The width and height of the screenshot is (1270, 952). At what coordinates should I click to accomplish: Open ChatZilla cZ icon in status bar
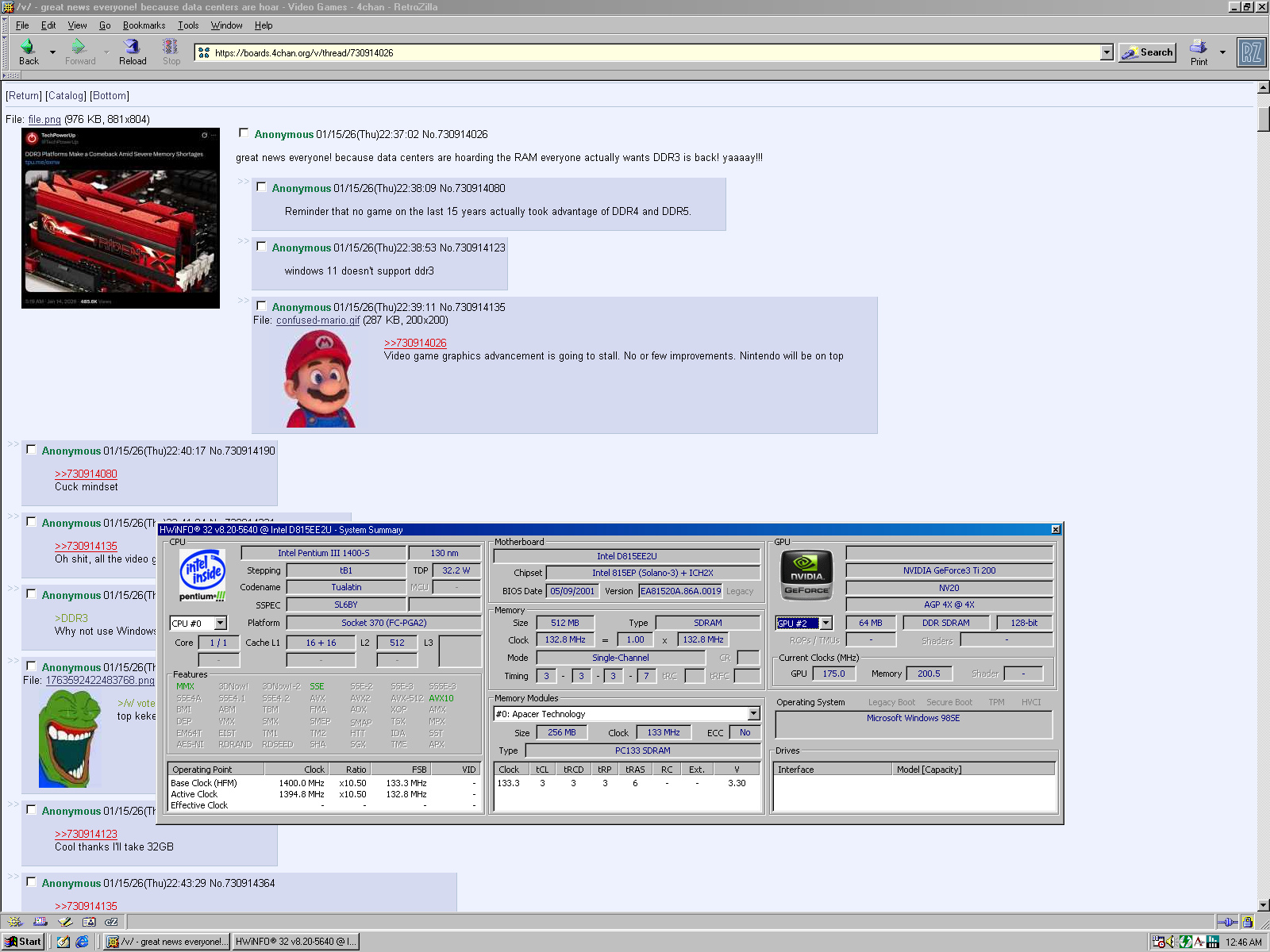coord(111,922)
